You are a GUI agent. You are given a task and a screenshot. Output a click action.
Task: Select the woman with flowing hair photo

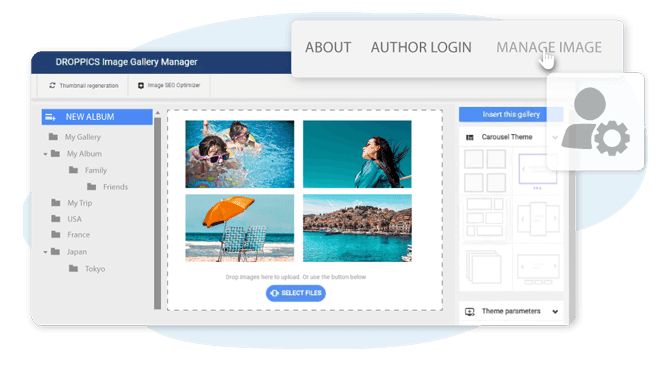click(357, 154)
